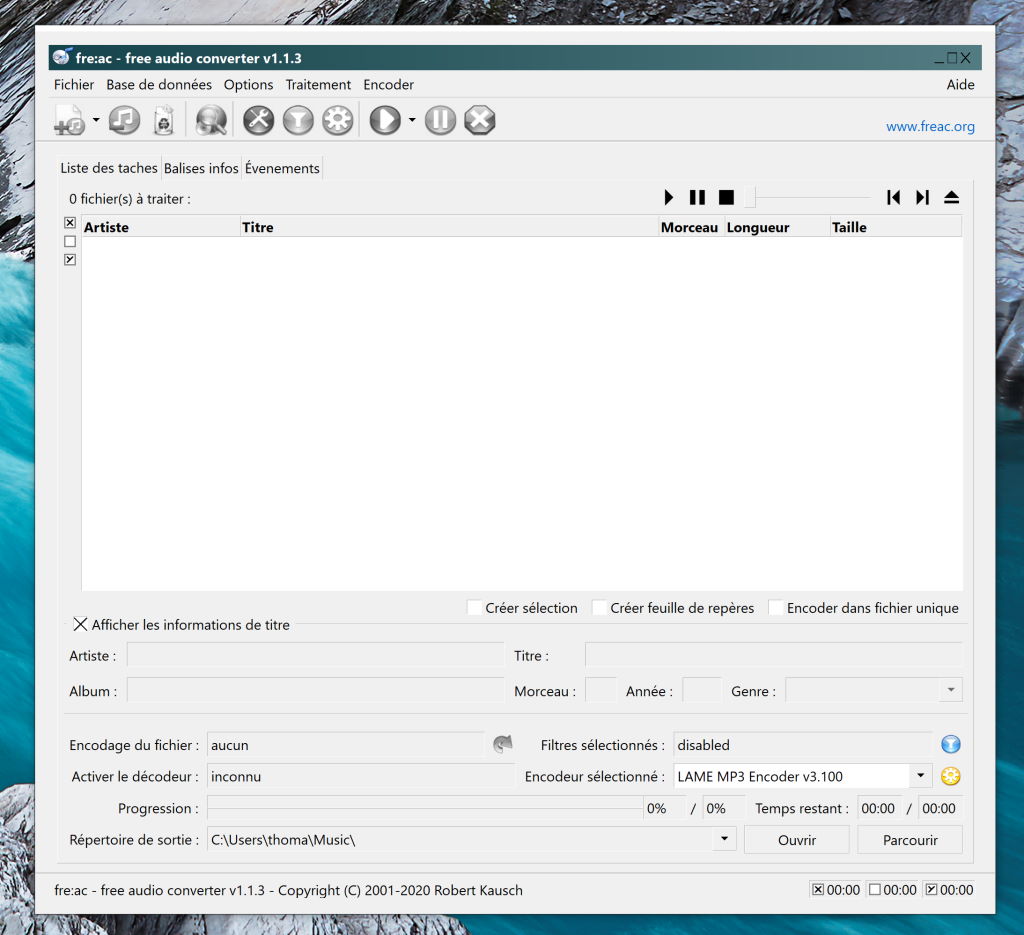Viewport: 1024px width, 935px height.
Task: Start encoding with the toolbar play icon
Action: (x=385, y=120)
